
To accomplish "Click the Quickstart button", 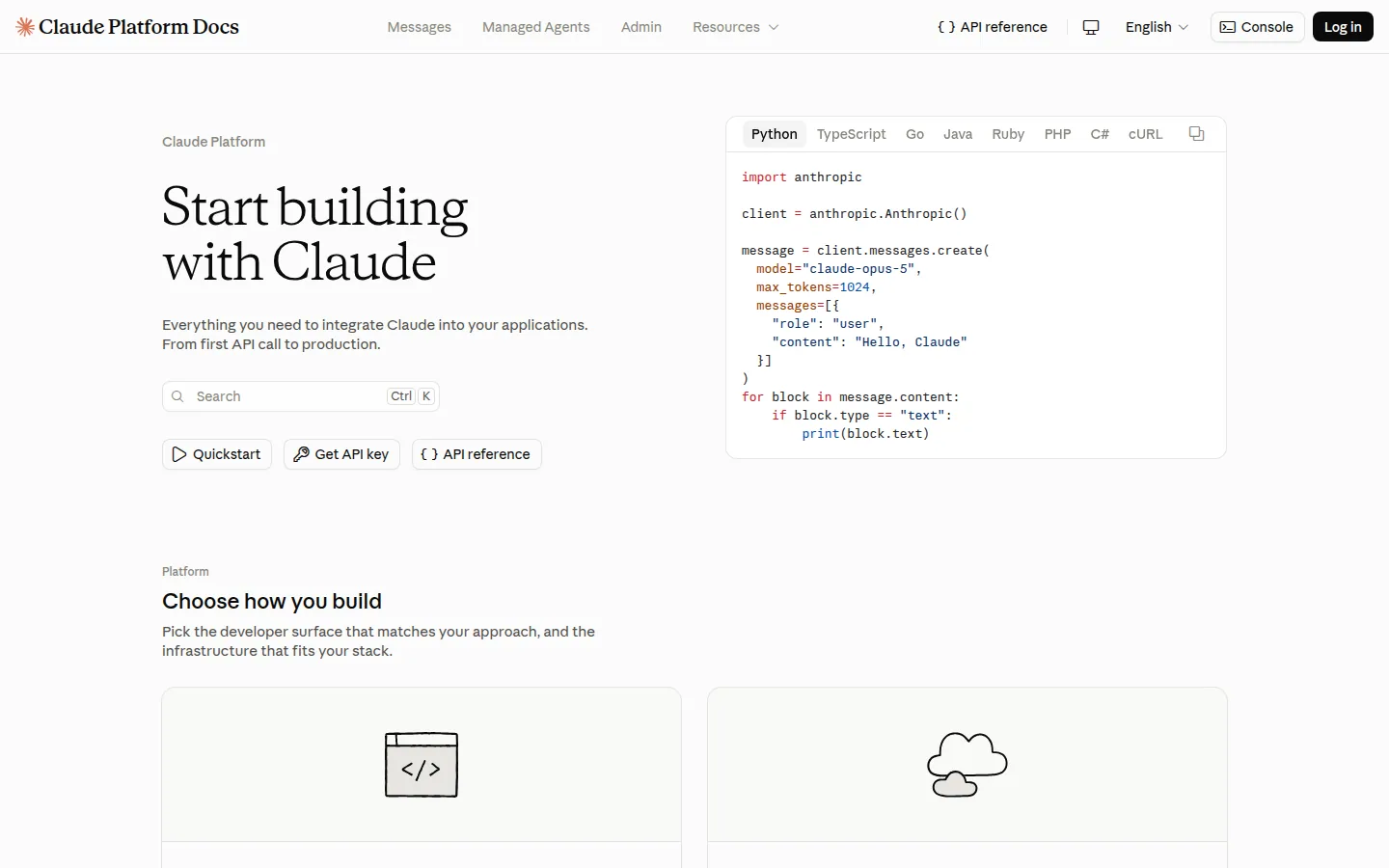I will [217, 454].
